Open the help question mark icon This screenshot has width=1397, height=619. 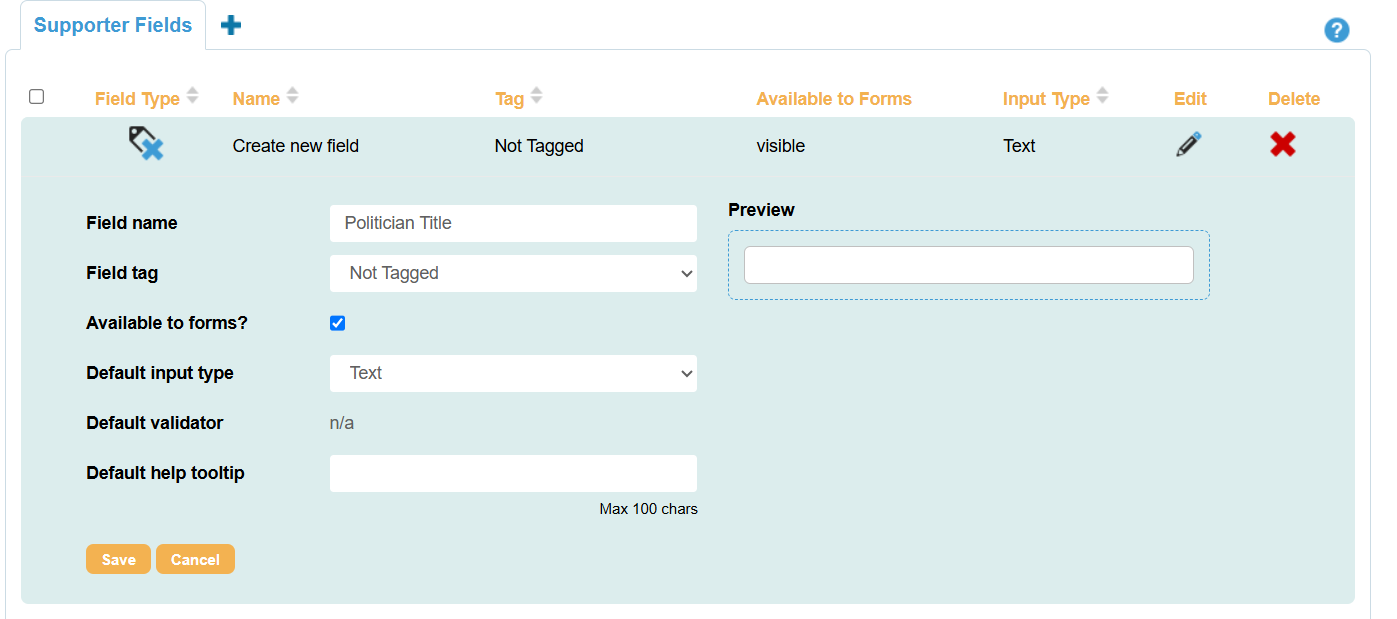coord(1337,30)
